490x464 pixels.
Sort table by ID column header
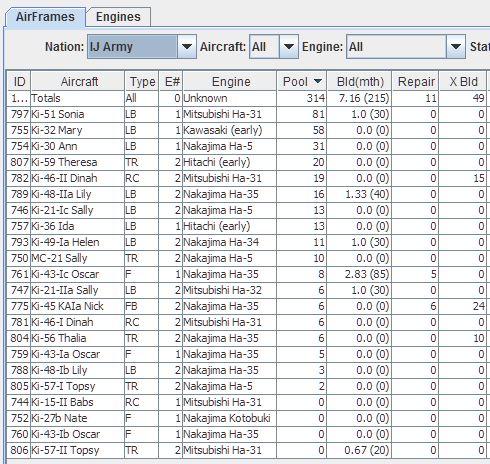(x=19, y=82)
